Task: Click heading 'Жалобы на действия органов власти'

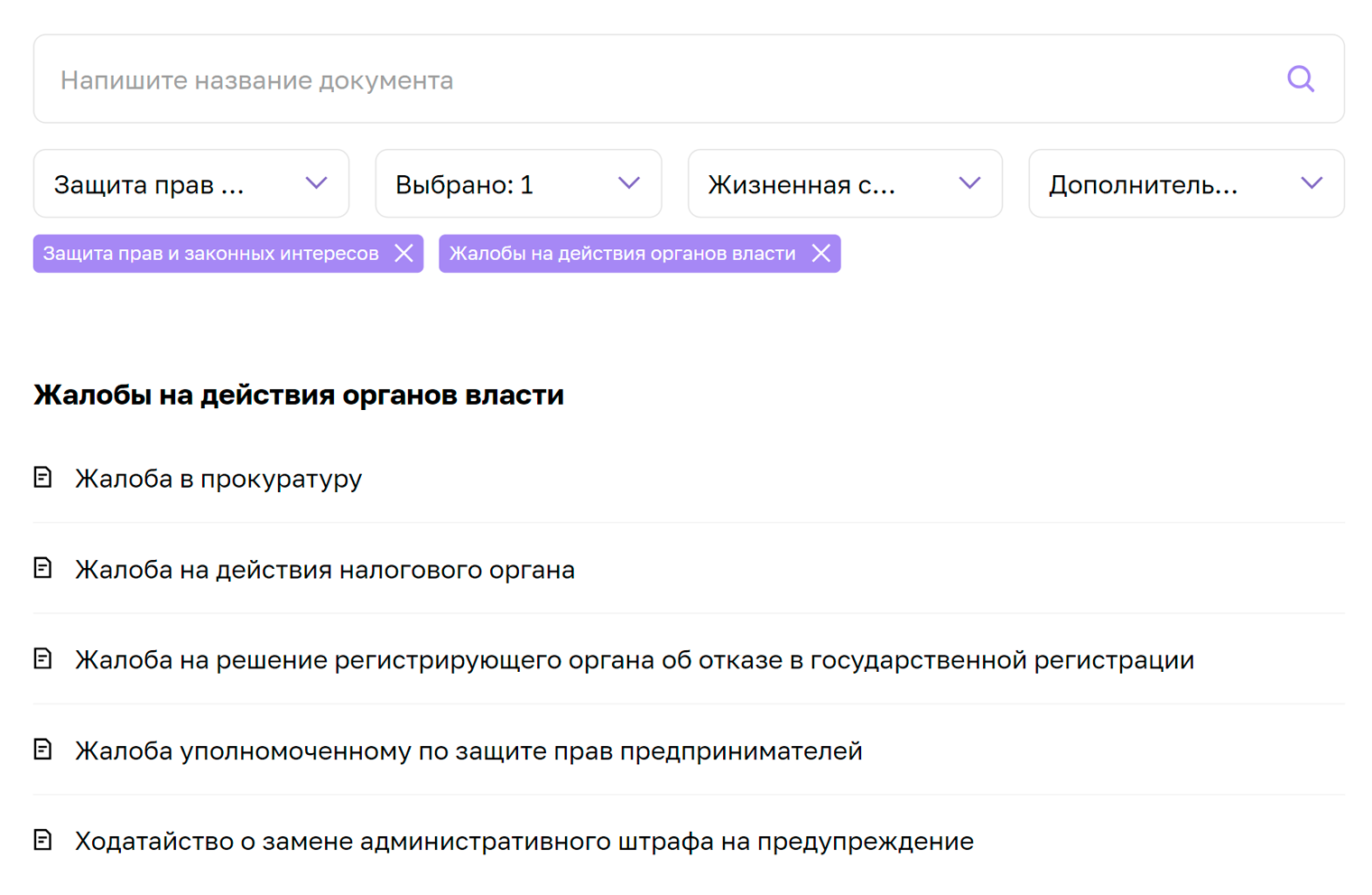Action: tap(299, 395)
